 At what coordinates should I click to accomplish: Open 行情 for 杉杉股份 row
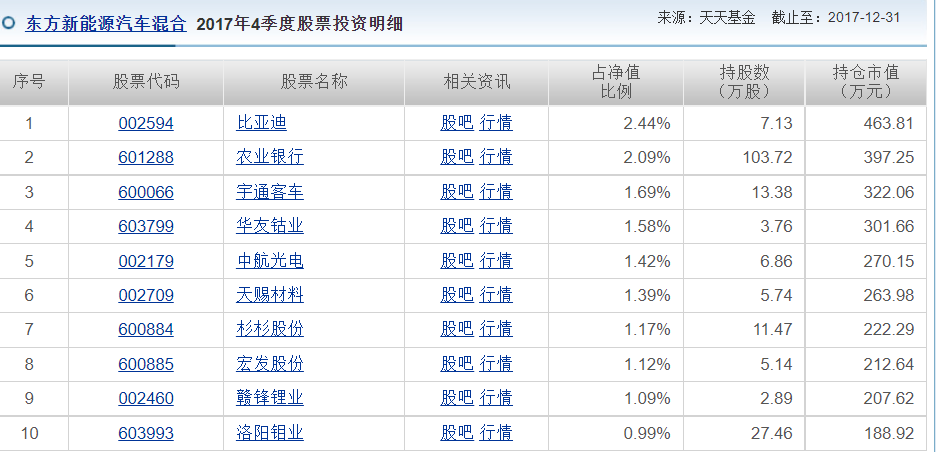[496, 328]
